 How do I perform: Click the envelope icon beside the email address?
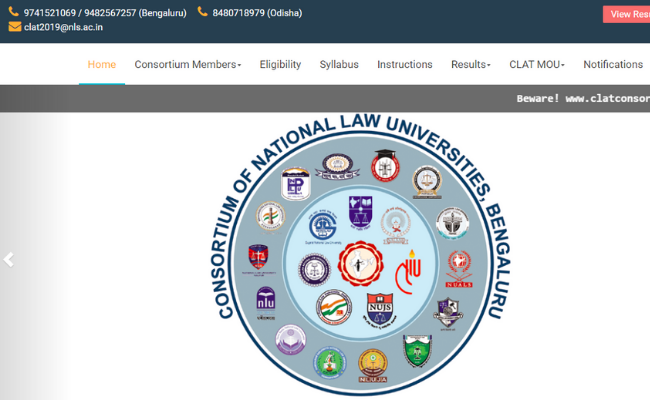click(14, 27)
